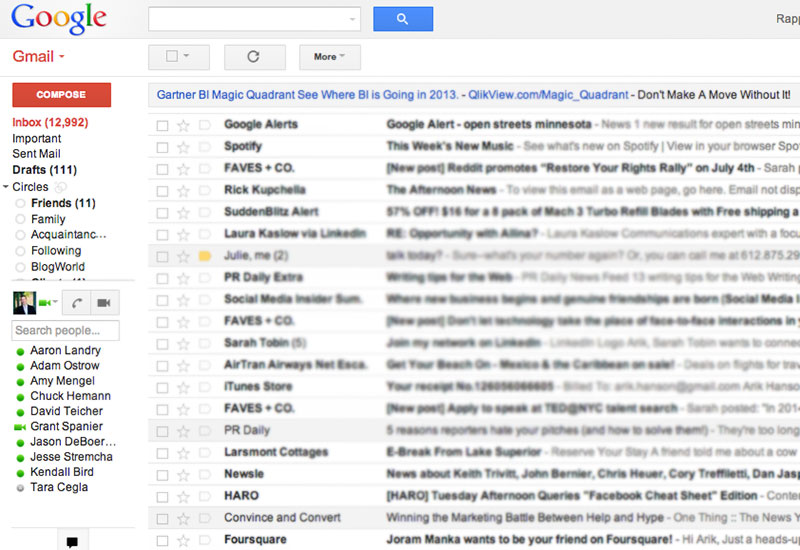
Task: Star the Google Alerts email
Action: pyautogui.click(x=183, y=125)
